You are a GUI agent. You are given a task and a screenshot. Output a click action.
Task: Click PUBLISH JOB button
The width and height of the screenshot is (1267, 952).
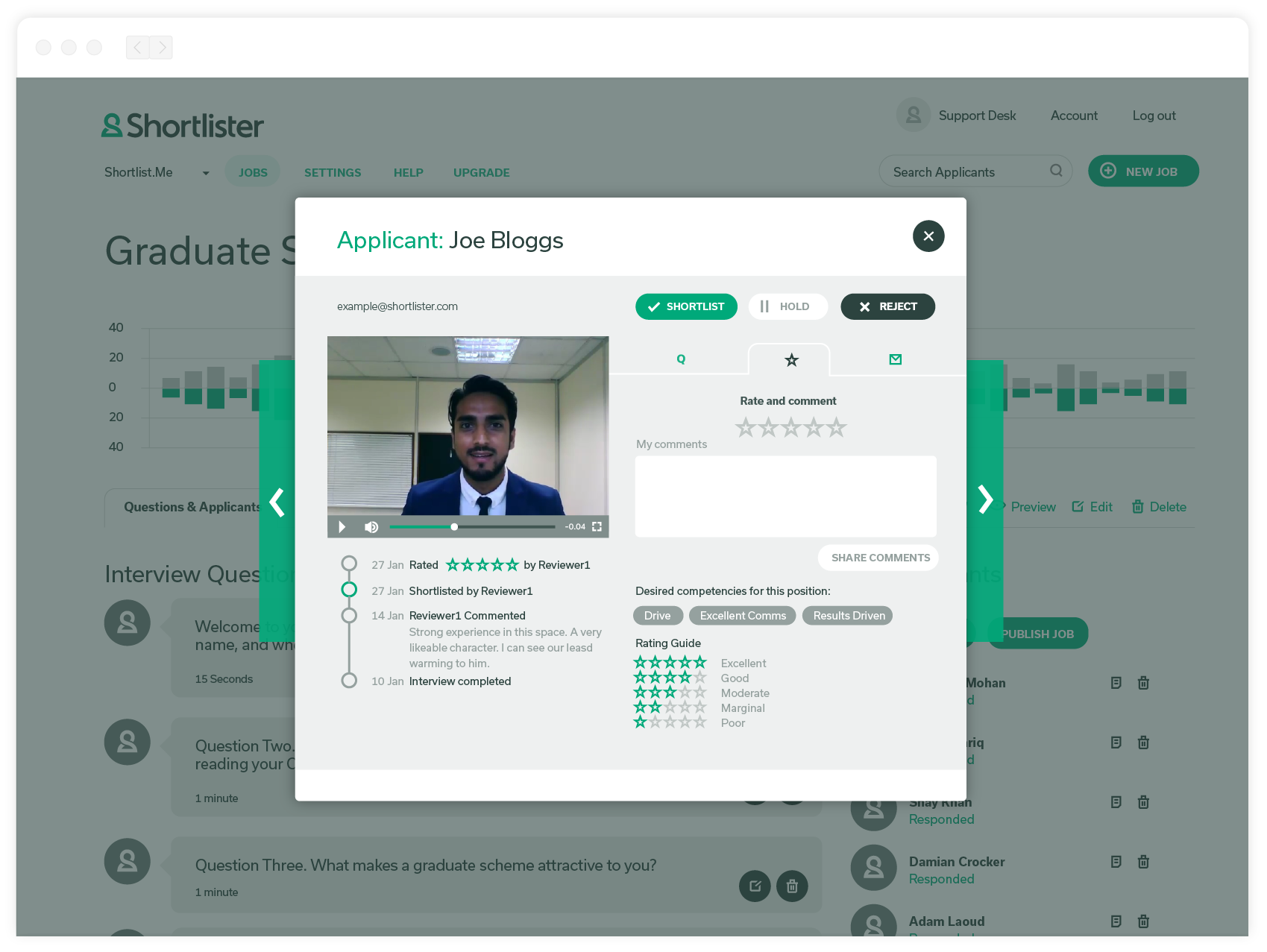tap(1037, 634)
